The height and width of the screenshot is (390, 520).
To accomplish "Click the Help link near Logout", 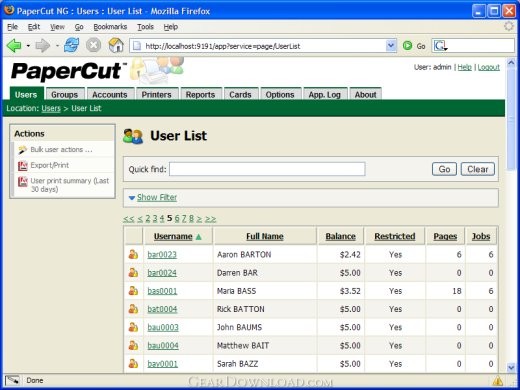I will (464, 67).
